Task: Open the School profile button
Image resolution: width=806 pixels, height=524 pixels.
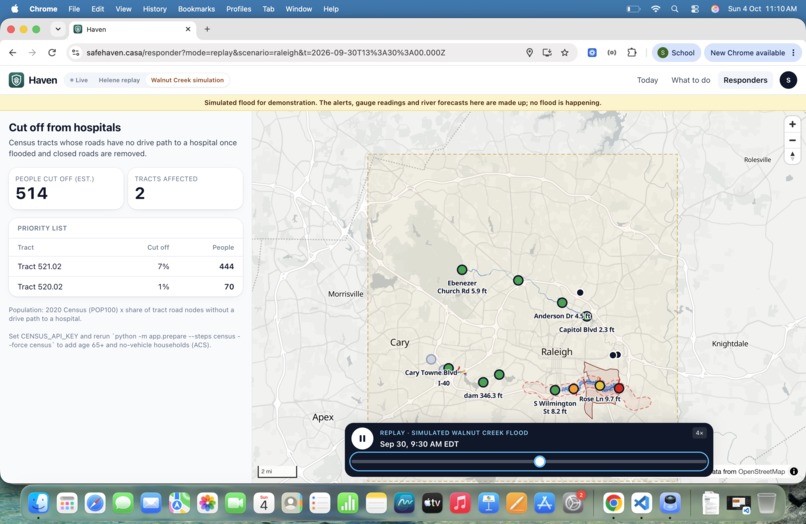Action: click(x=676, y=52)
